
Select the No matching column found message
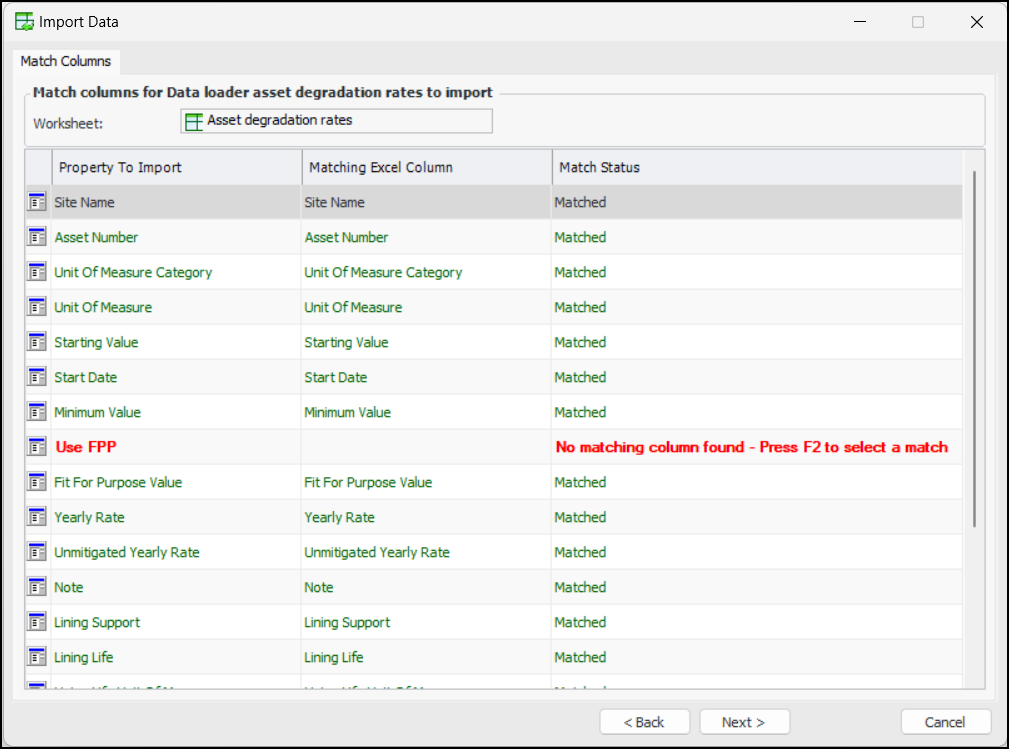(x=751, y=447)
